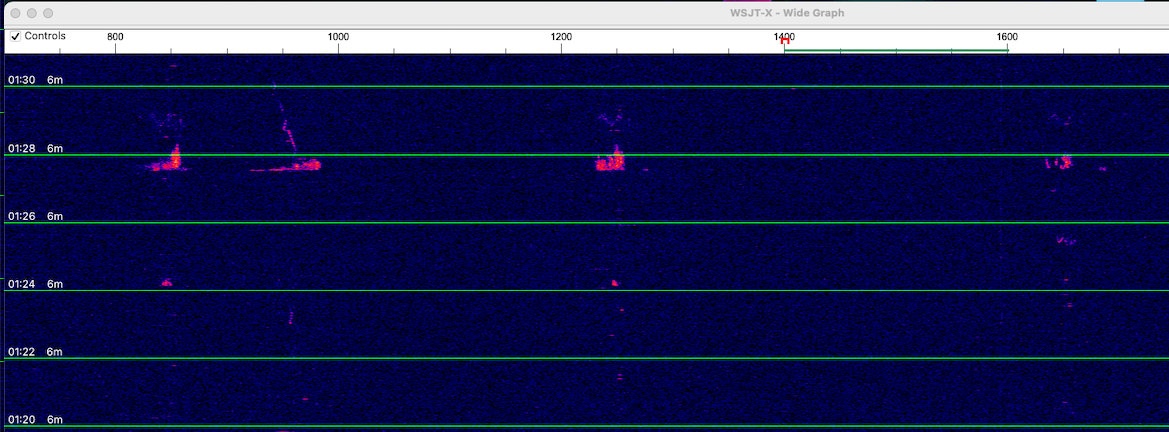Toggle the Controls checkbox

(x=16, y=37)
